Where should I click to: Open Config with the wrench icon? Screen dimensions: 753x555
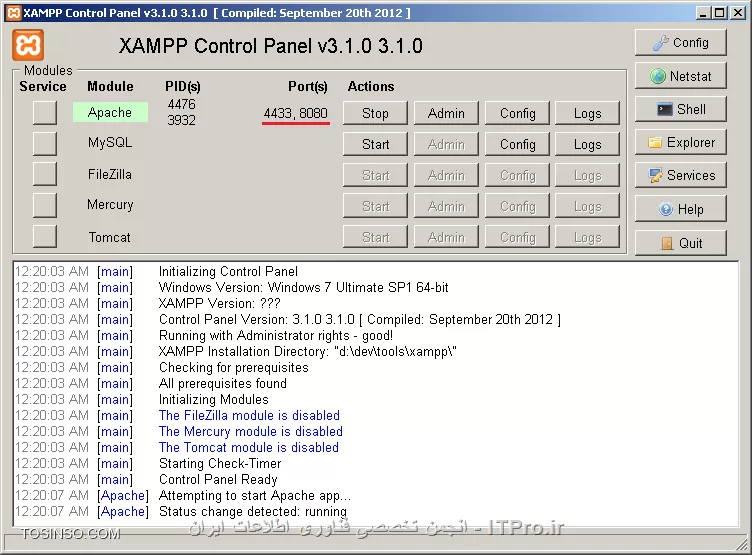pos(680,43)
